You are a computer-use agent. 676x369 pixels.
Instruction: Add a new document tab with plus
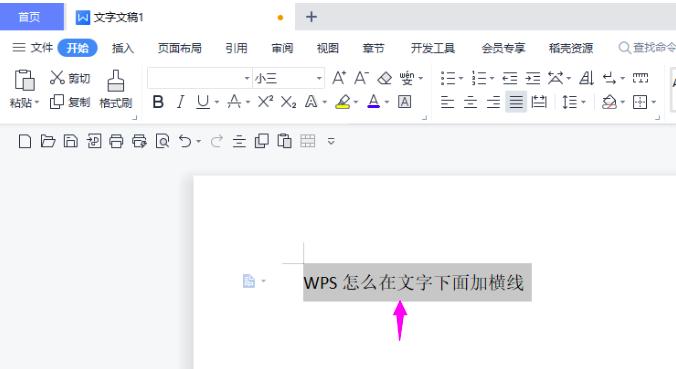coord(311,17)
